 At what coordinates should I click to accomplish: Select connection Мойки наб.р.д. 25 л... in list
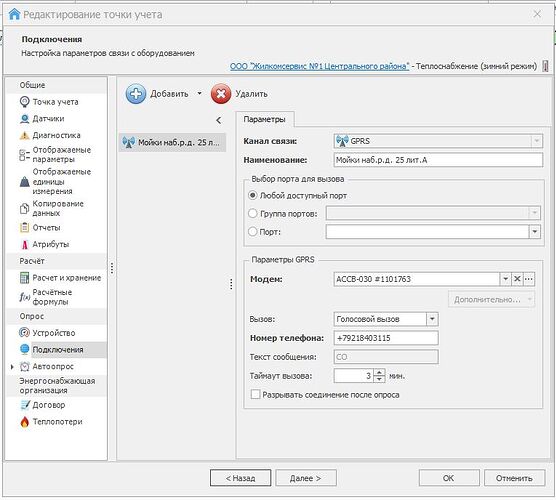click(x=172, y=143)
